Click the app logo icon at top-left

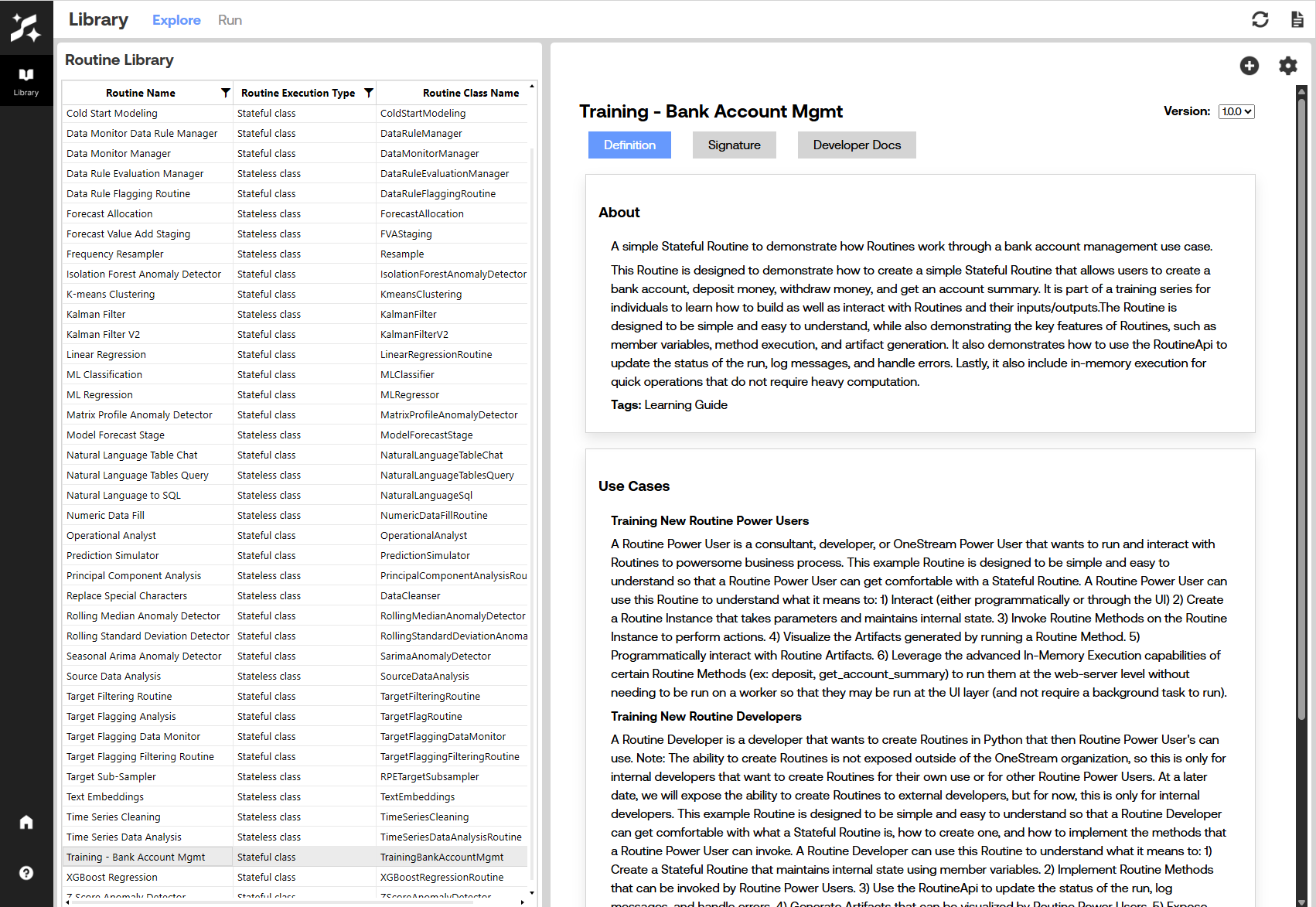[26, 27]
